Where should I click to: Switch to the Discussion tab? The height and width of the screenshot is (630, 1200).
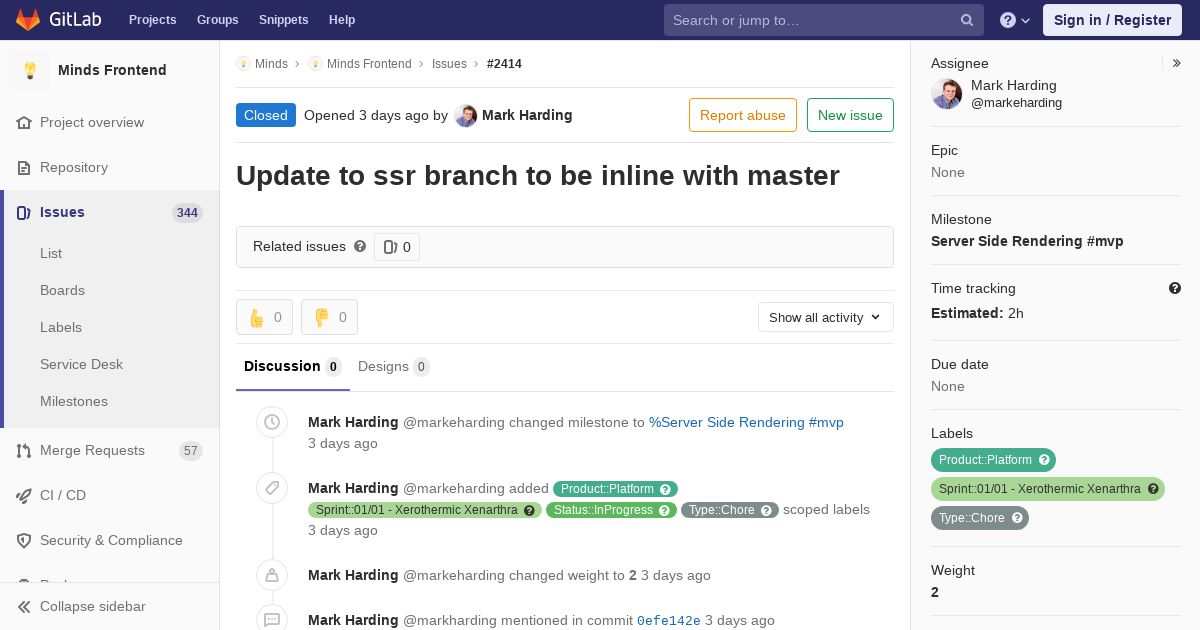pos(293,367)
